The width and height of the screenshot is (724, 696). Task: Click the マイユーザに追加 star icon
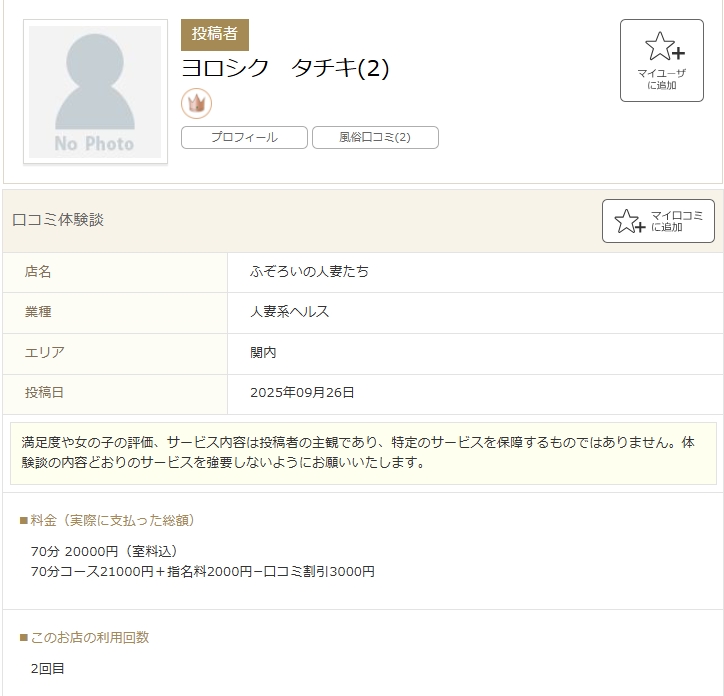pos(662,48)
